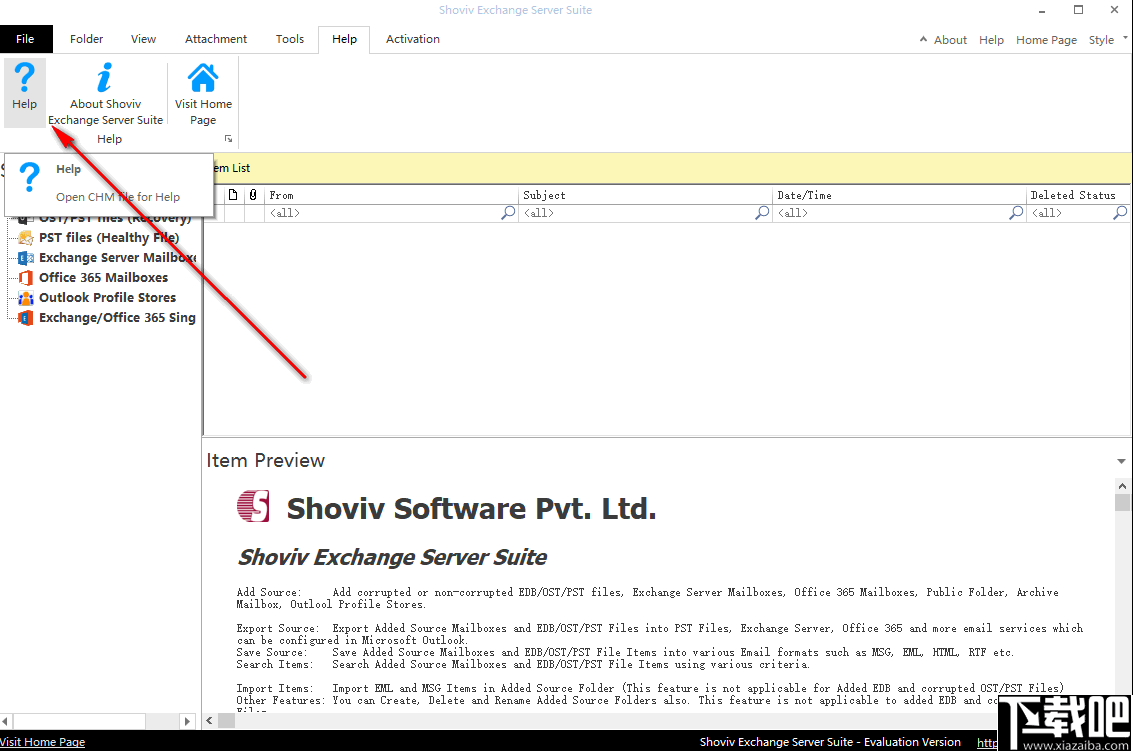Open the Tools ribbon tab
This screenshot has height=751, width=1133.
tap(289, 39)
